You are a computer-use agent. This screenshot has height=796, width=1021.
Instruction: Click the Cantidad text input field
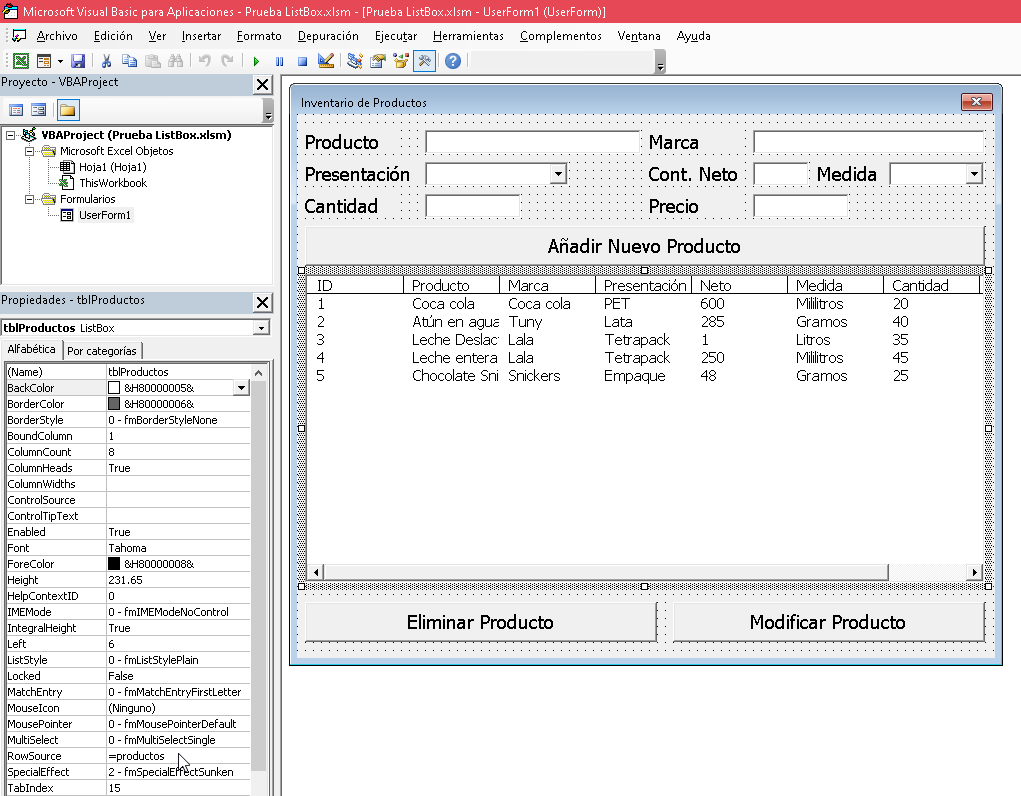point(473,206)
